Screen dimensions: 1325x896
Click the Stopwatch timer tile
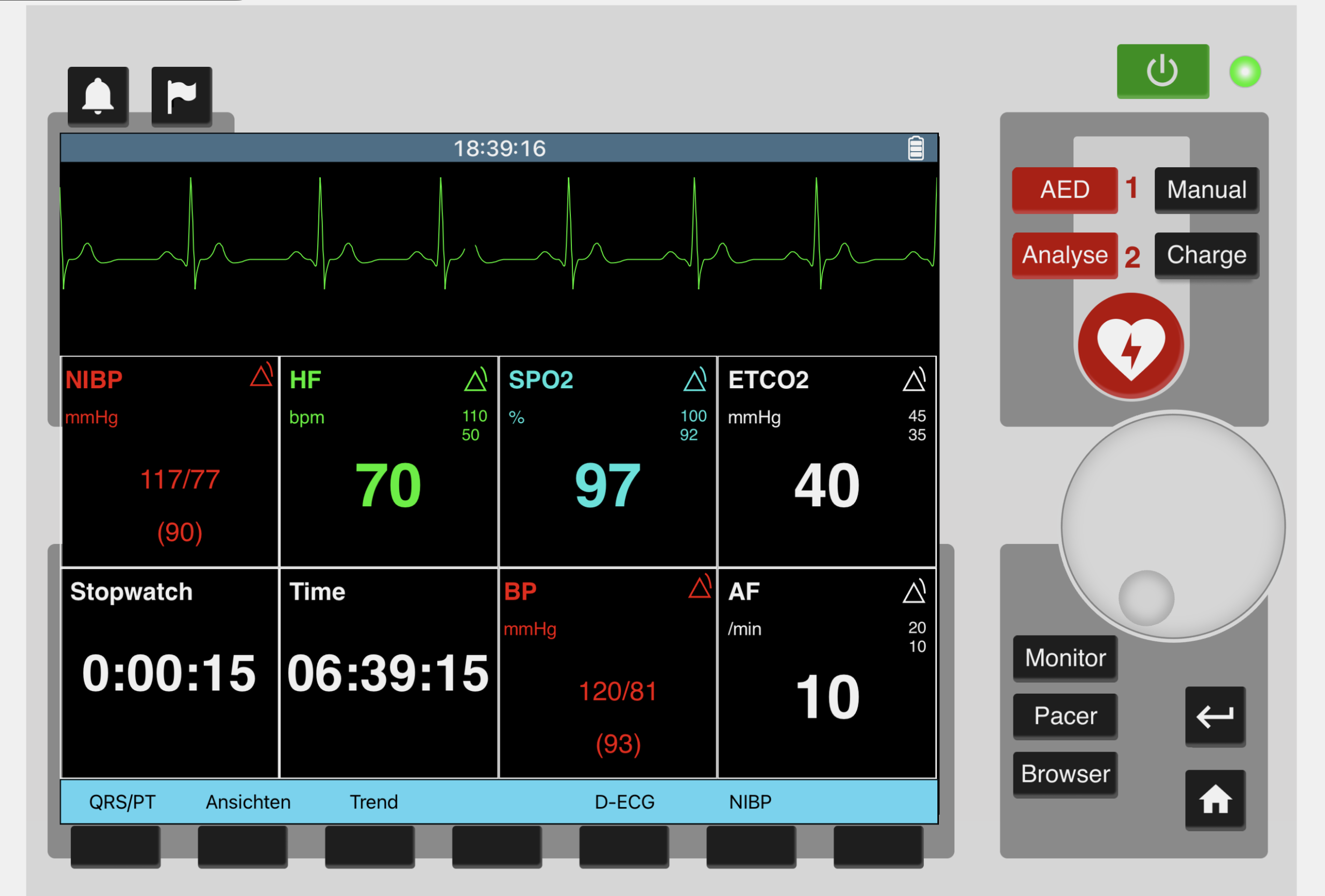(x=169, y=673)
